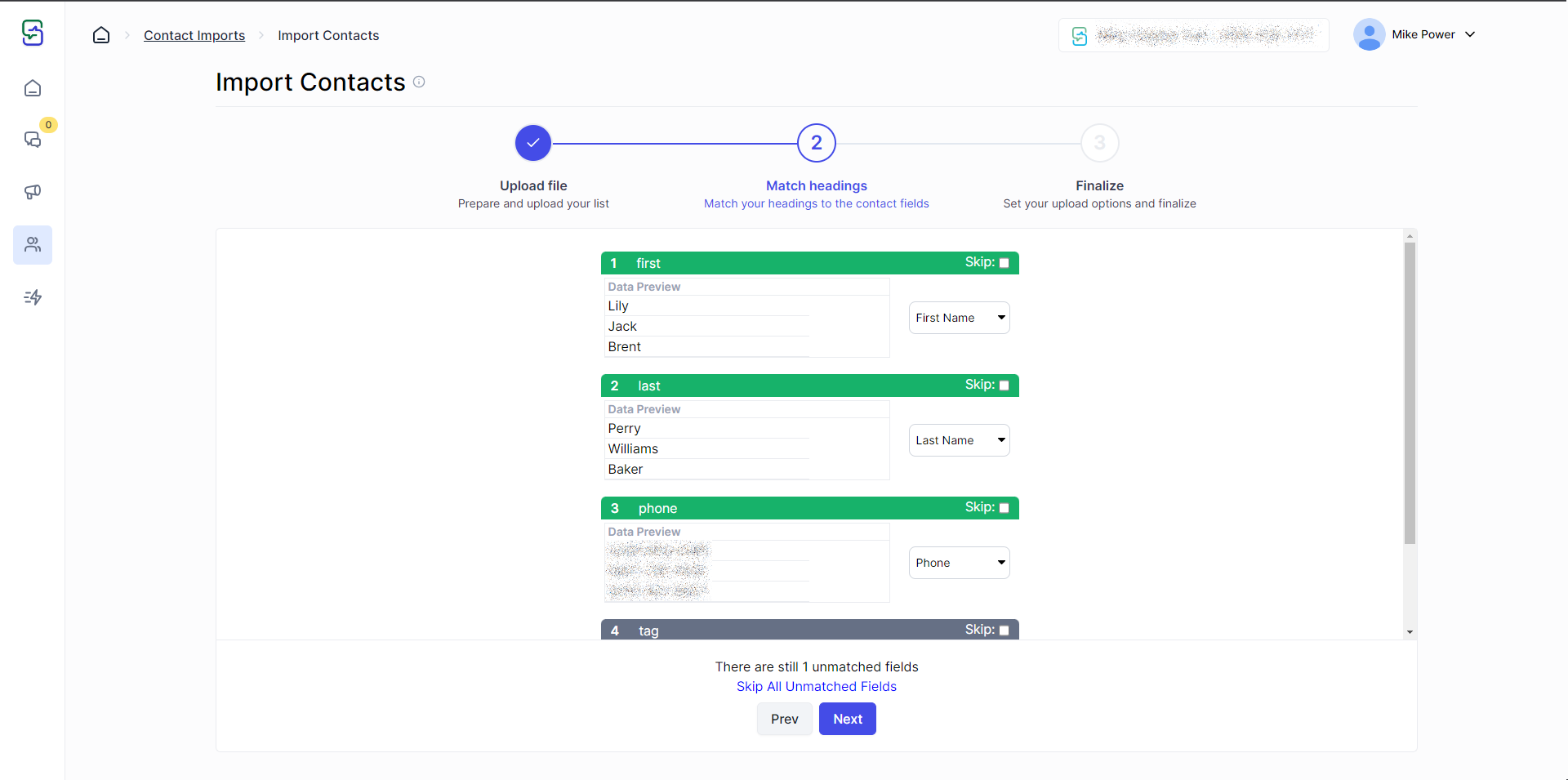The image size is (1568, 780).
Task: Click the app logo in the sidebar
Action: pos(33,33)
